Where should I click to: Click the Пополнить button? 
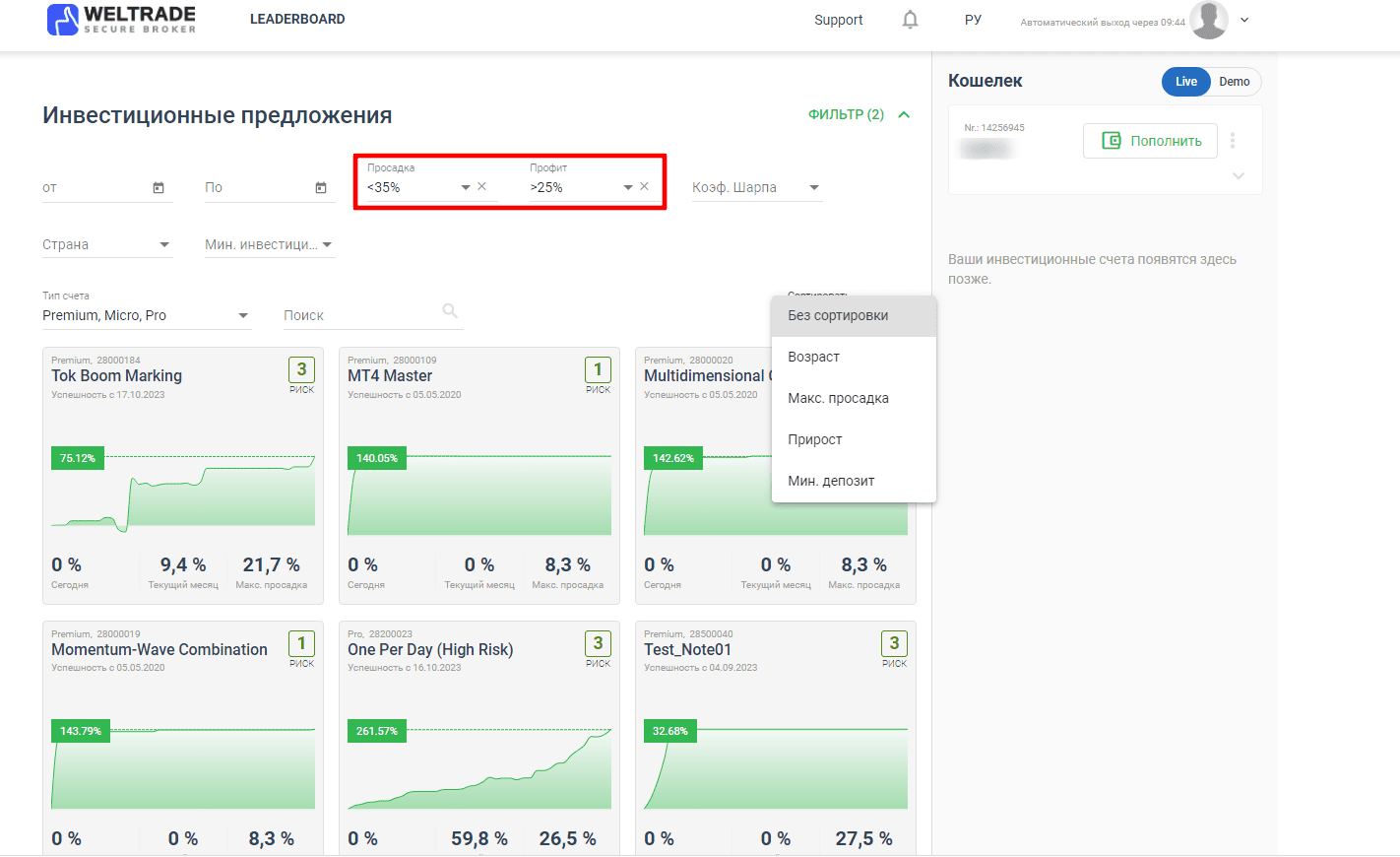point(1150,141)
